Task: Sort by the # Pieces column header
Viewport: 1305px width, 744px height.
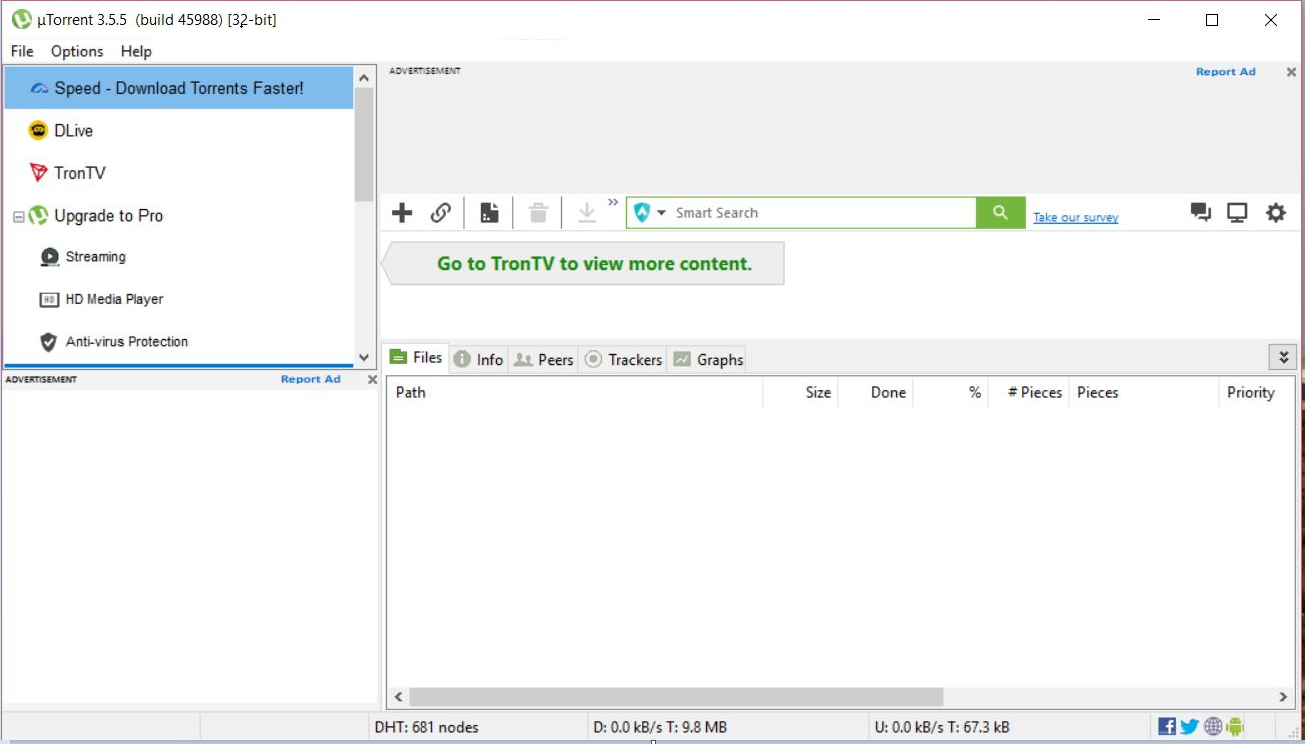Action: coord(1029,392)
